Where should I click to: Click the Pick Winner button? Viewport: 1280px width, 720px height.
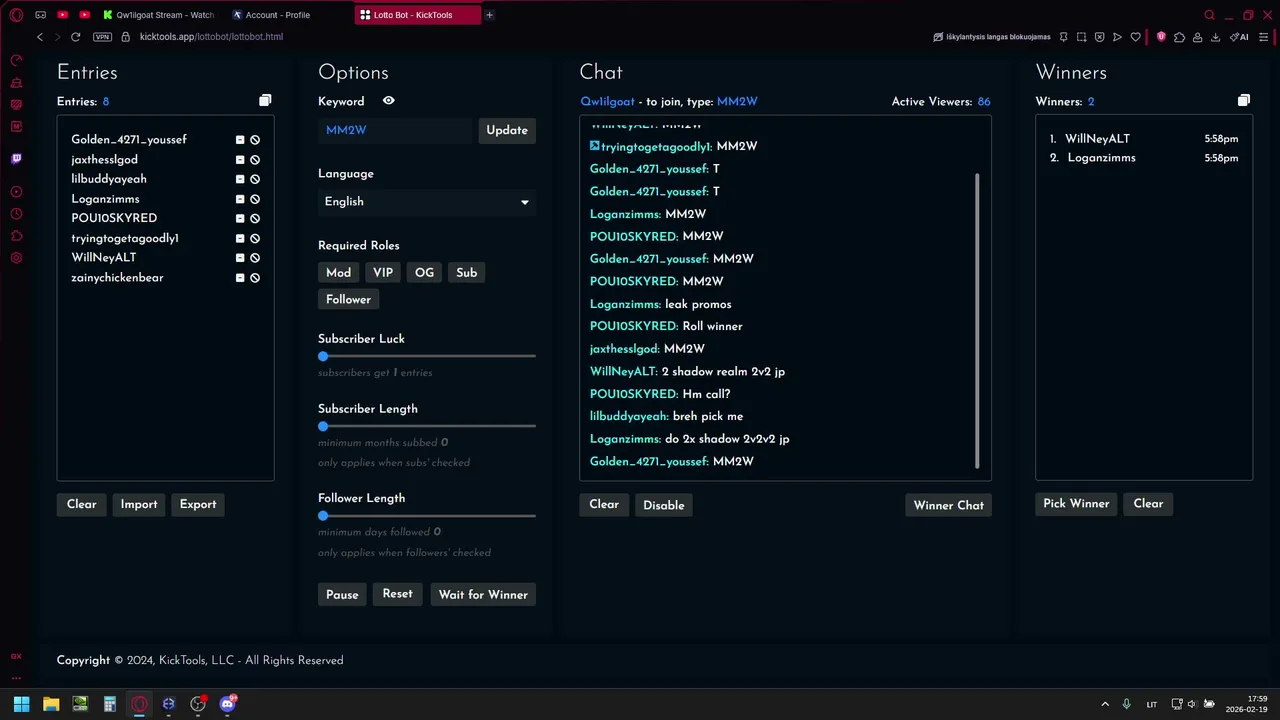pos(1076,504)
